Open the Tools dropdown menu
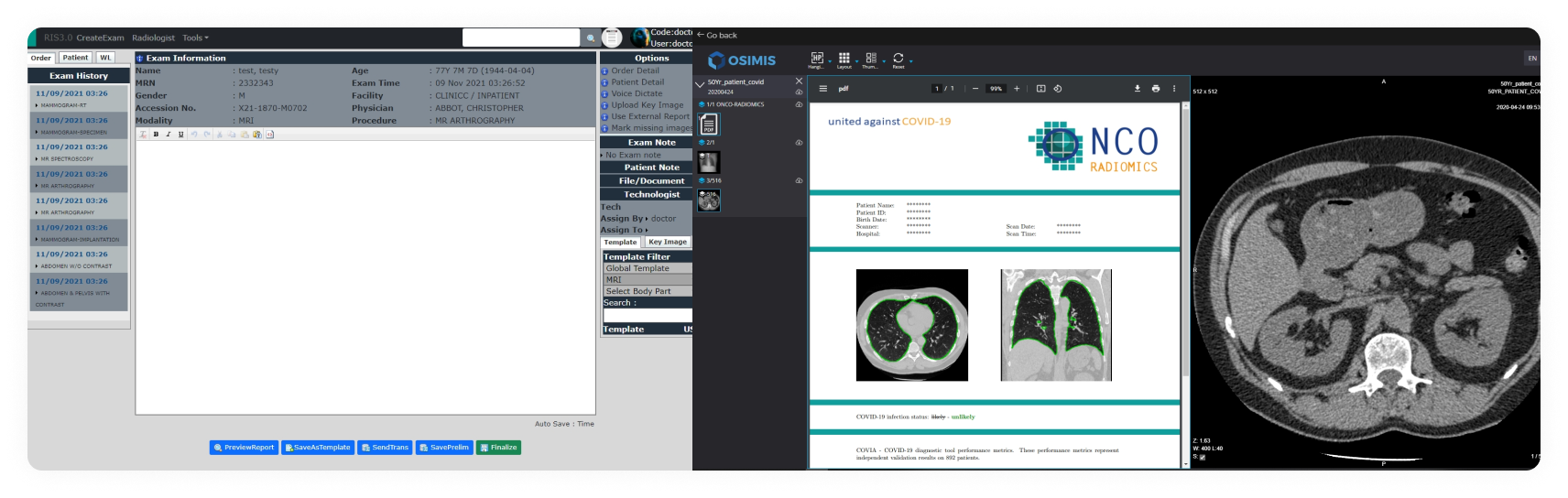Viewport: 1568px width, 498px height. (x=195, y=38)
